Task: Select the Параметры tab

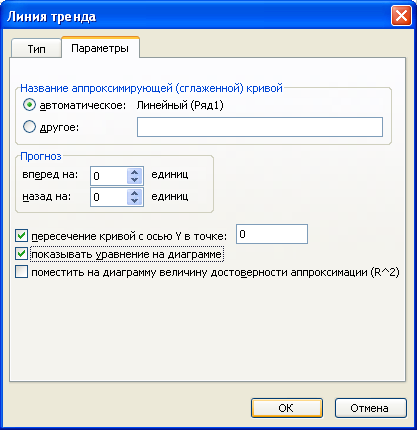Action: [x=100, y=48]
